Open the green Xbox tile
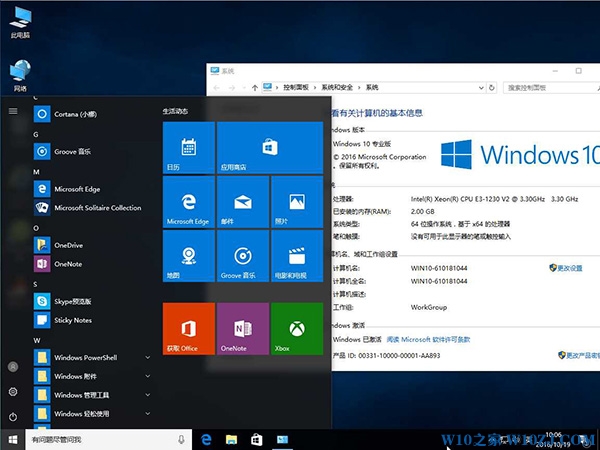 (297, 329)
